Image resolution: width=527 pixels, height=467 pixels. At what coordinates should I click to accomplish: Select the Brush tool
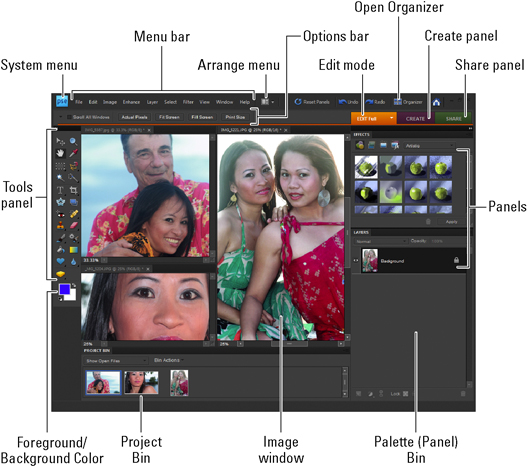60,238
